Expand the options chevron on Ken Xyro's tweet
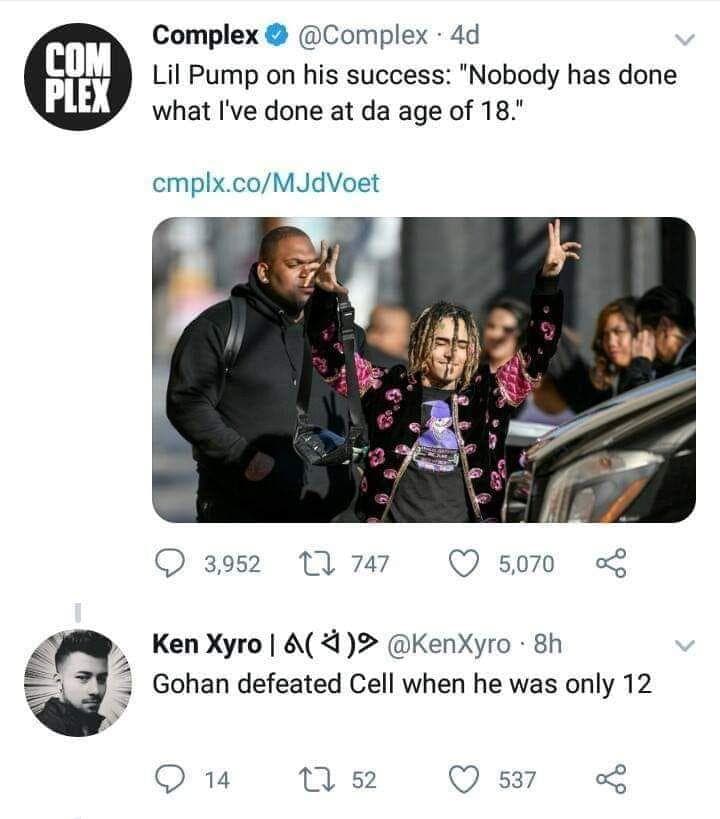The image size is (720, 819). [x=684, y=646]
